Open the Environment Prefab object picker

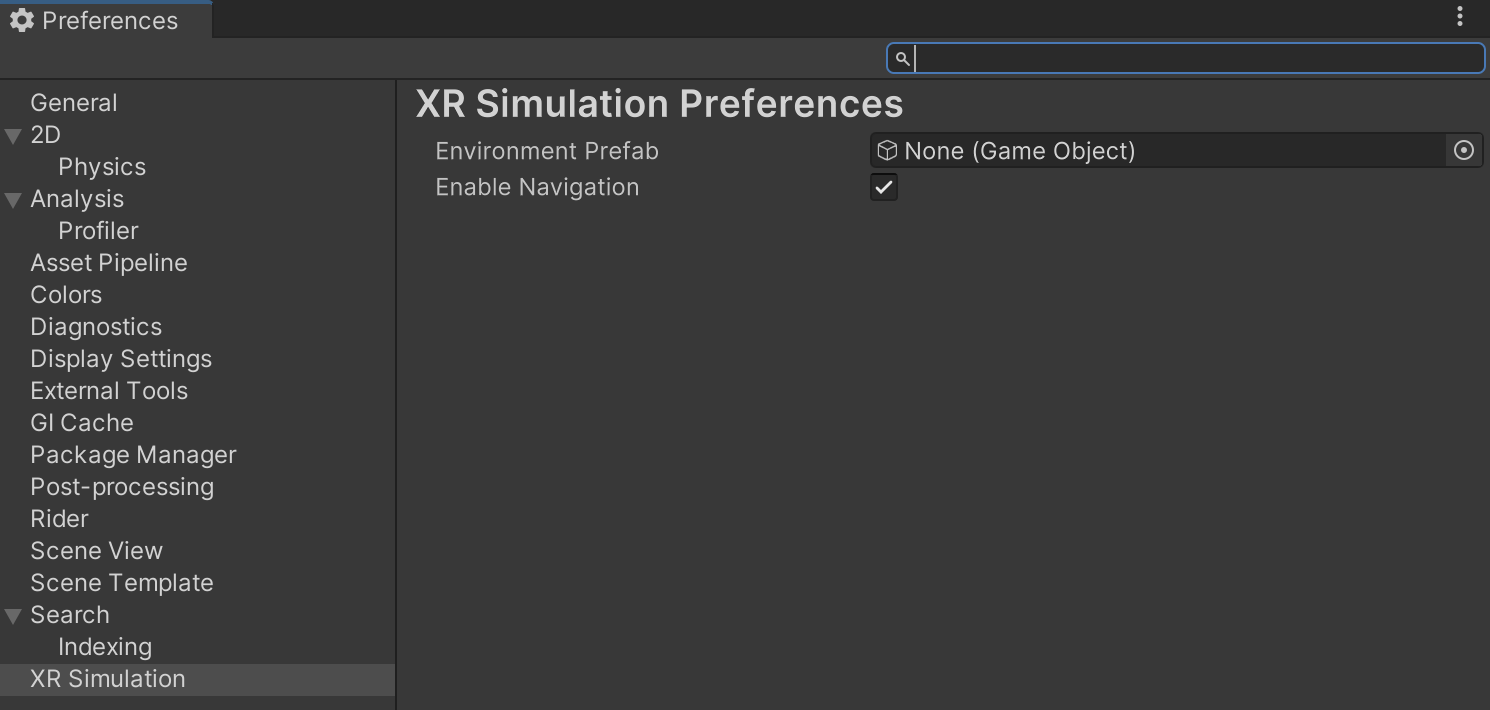click(x=1463, y=150)
